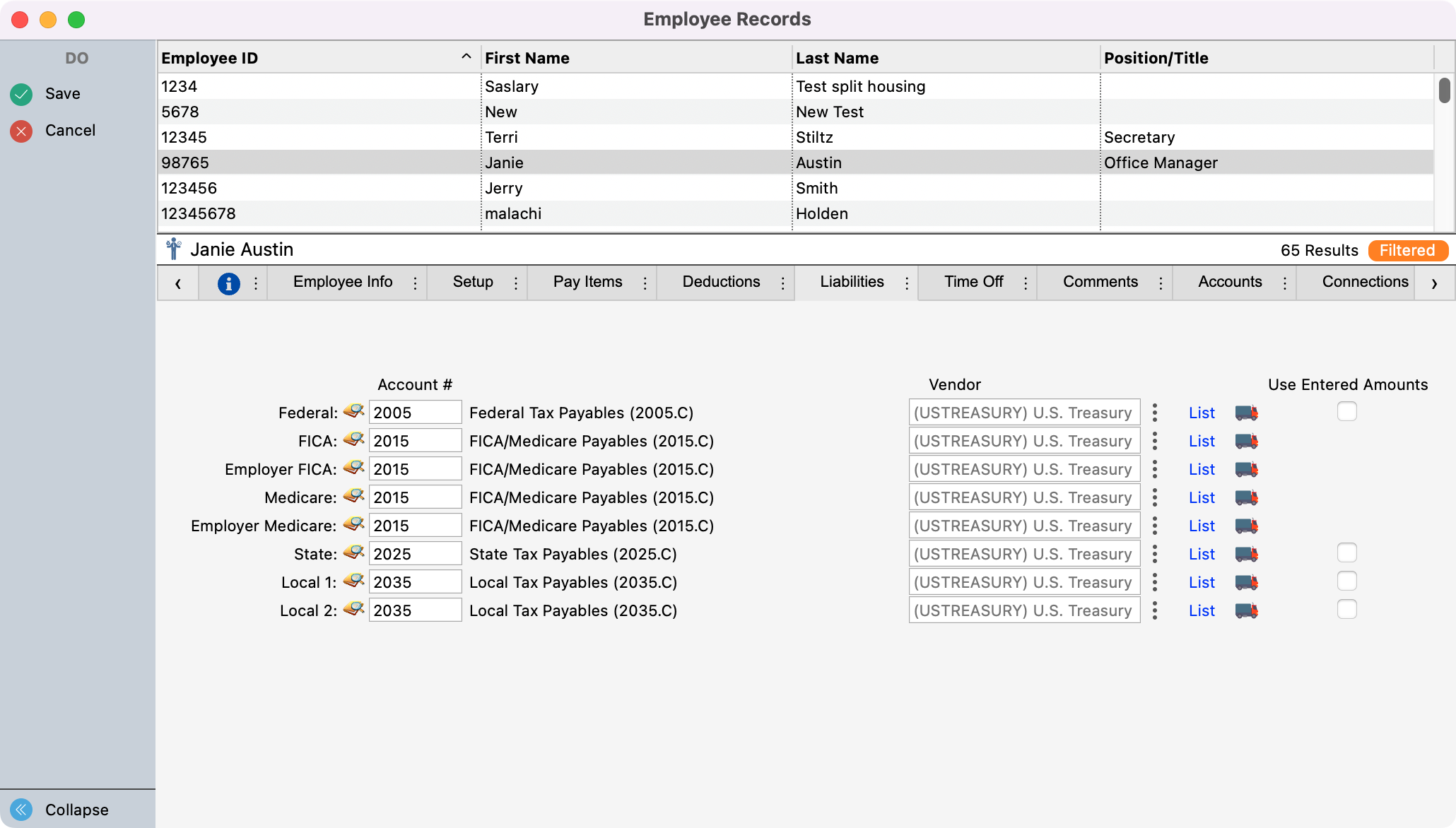This screenshot has height=828, width=1456.
Task: Open the Federal vendor options menu dots
Action: 1154,413
